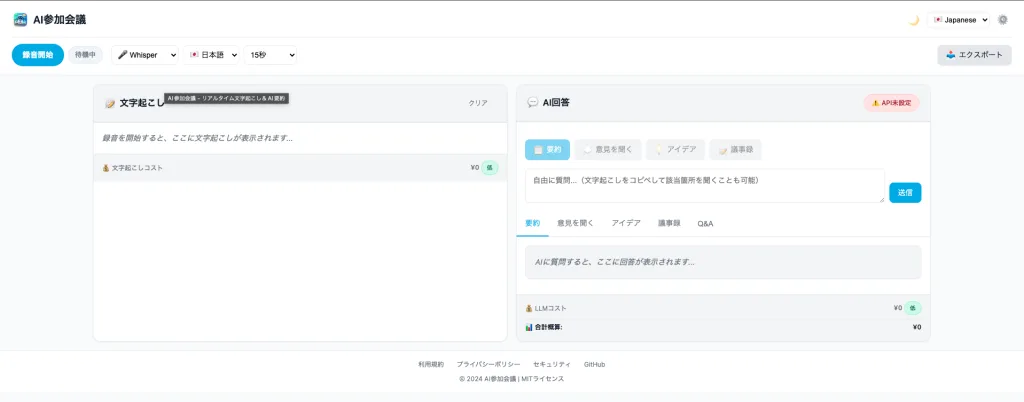
Task: Click the AI回答 speech bubble icon
Action: point(532,103)
